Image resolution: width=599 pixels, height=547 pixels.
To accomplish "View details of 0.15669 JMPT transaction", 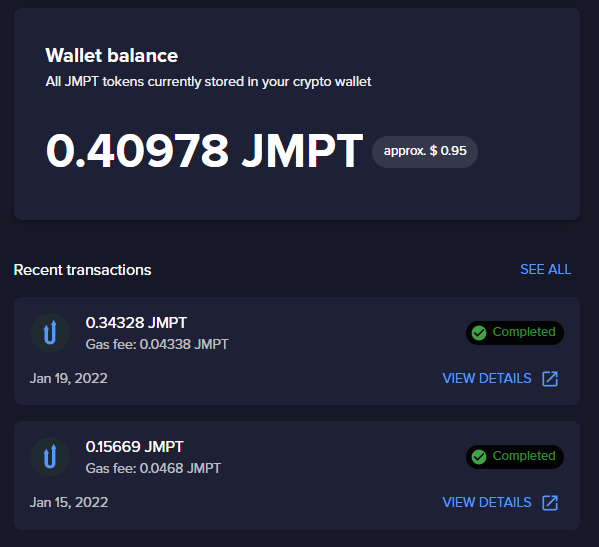I will coord(500,502).
